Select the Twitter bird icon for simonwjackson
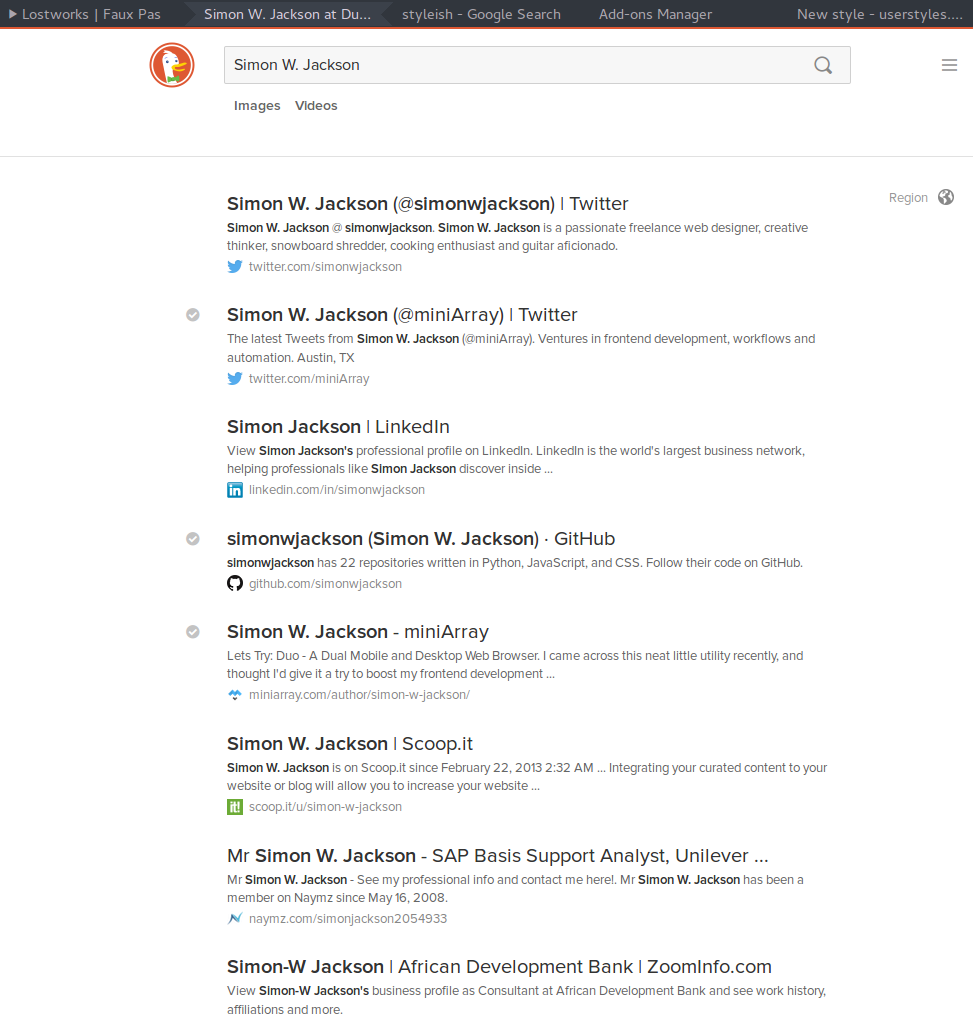973x1021 pixels. click(234, 266)
